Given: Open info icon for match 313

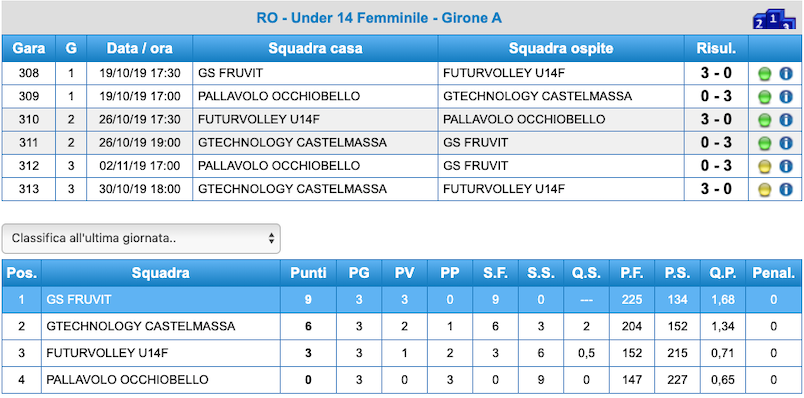Looking at the screenshot, I should (786, 190).
